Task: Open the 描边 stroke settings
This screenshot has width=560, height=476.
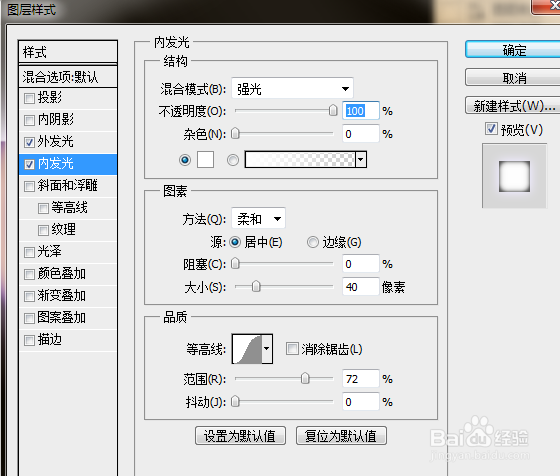Action: (49, 340)
